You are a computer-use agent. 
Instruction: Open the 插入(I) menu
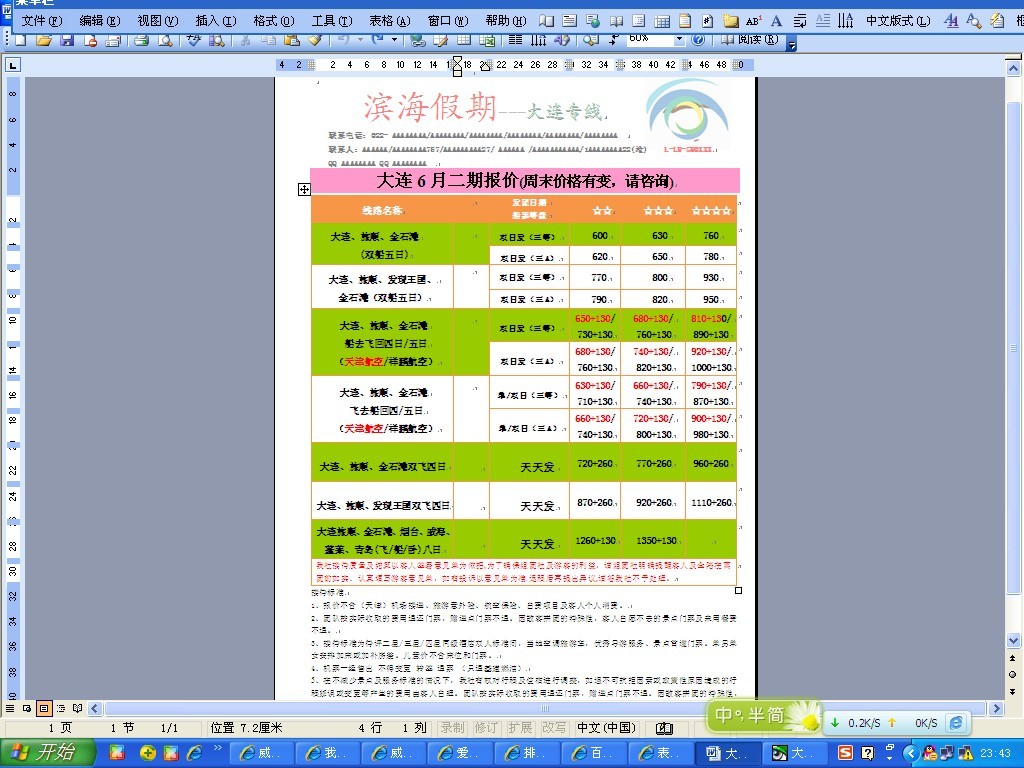(x=216, y=21)
